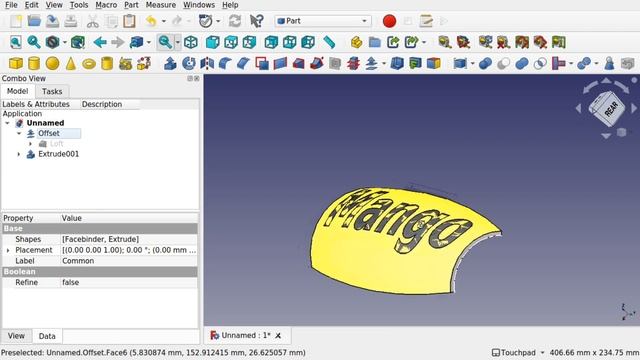This screenshot has width=640, height=360.
Task: Select the Unnamed : 1* document tab
Action: (x=246, y=335)
